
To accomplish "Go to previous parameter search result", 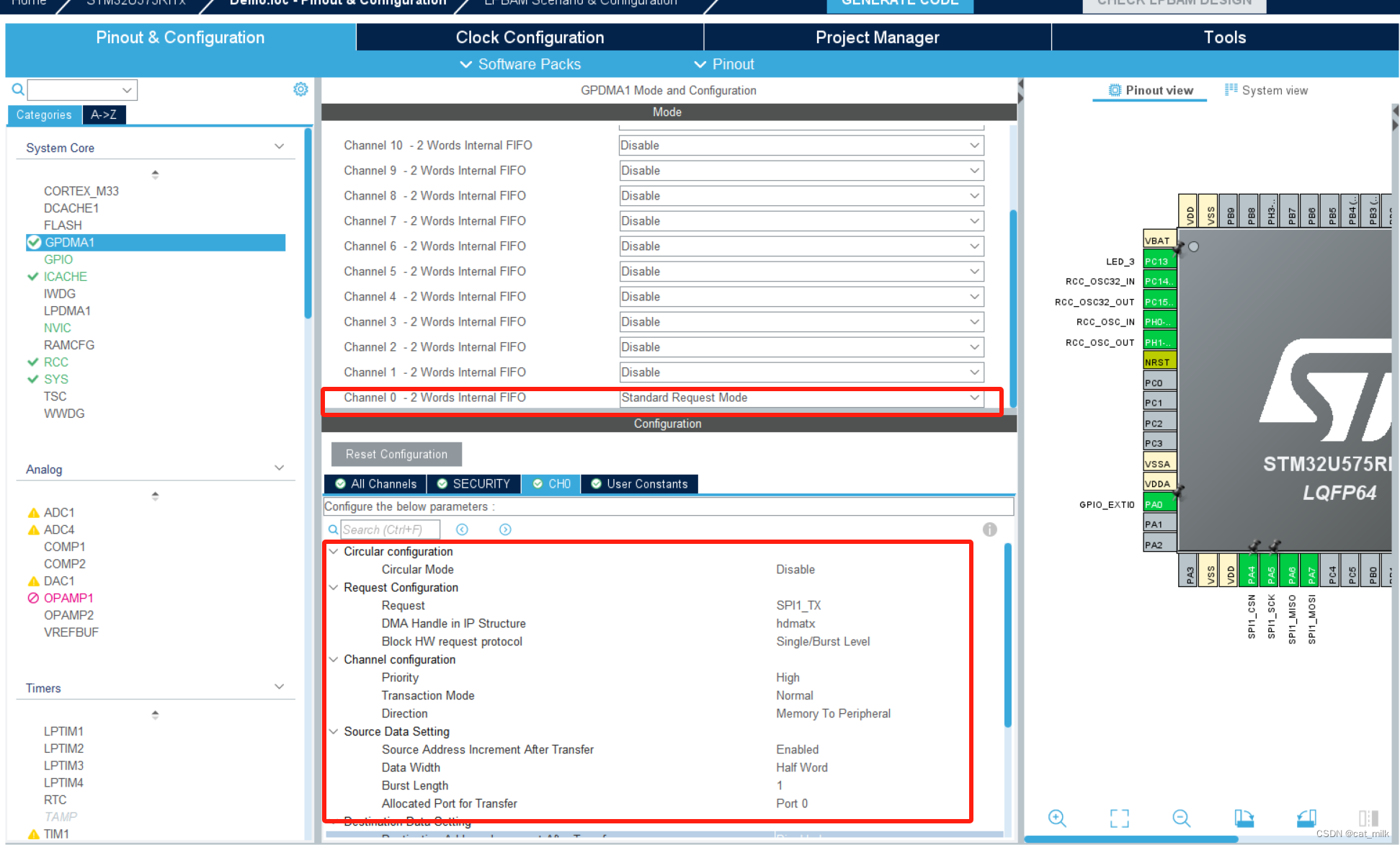I will (x=462, y=529).
